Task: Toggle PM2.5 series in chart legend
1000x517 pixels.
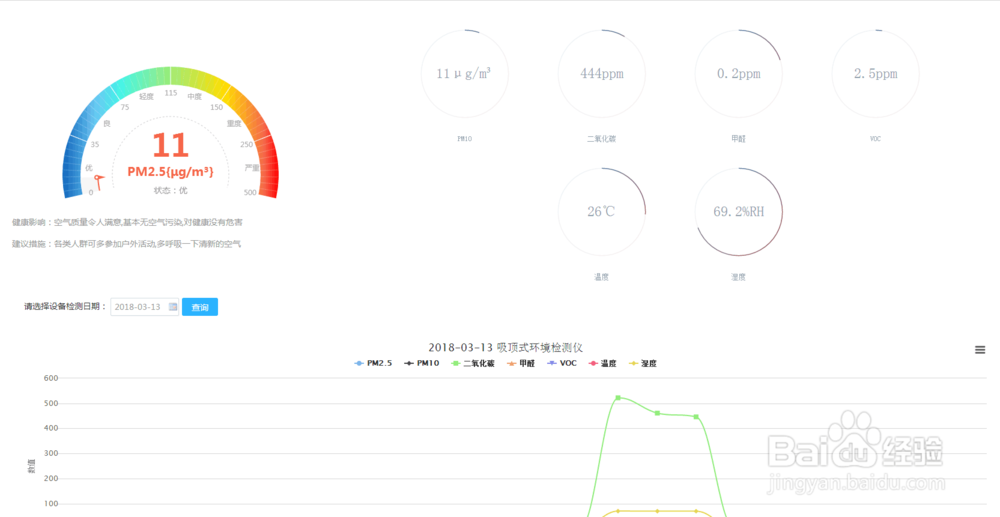Action: click(373, 363)
